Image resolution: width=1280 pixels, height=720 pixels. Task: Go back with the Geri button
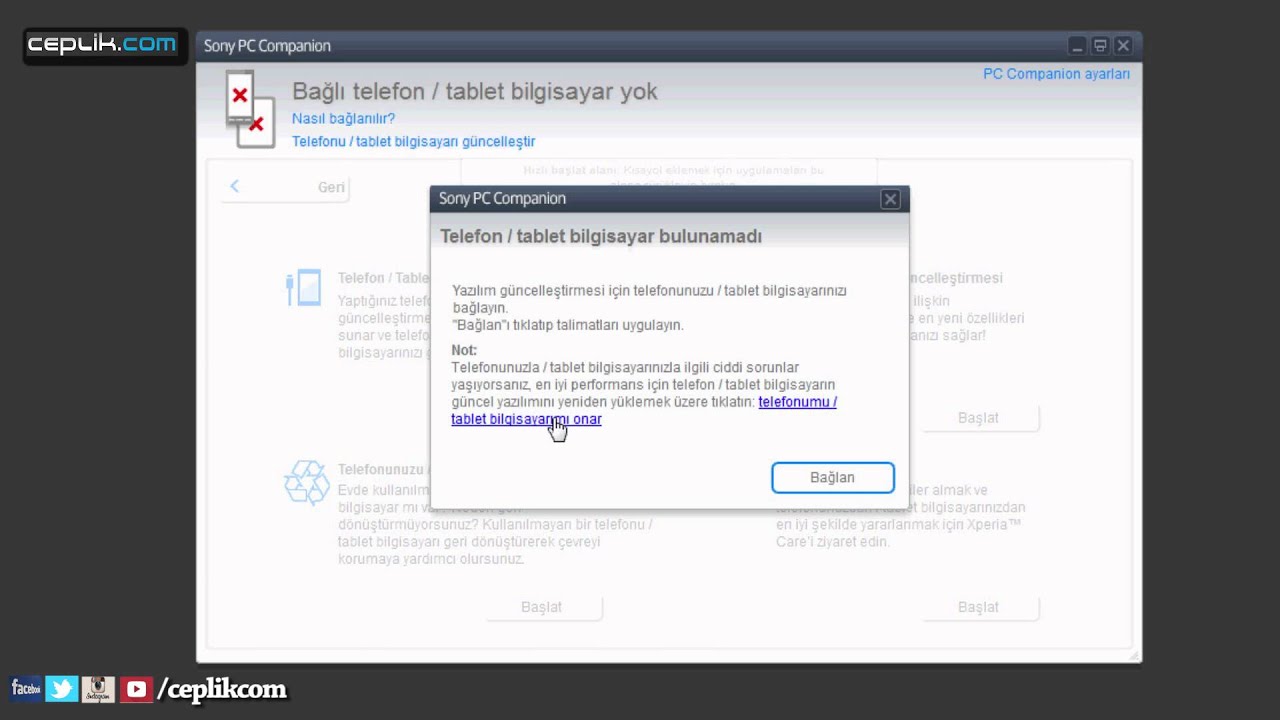pos(285,187)
